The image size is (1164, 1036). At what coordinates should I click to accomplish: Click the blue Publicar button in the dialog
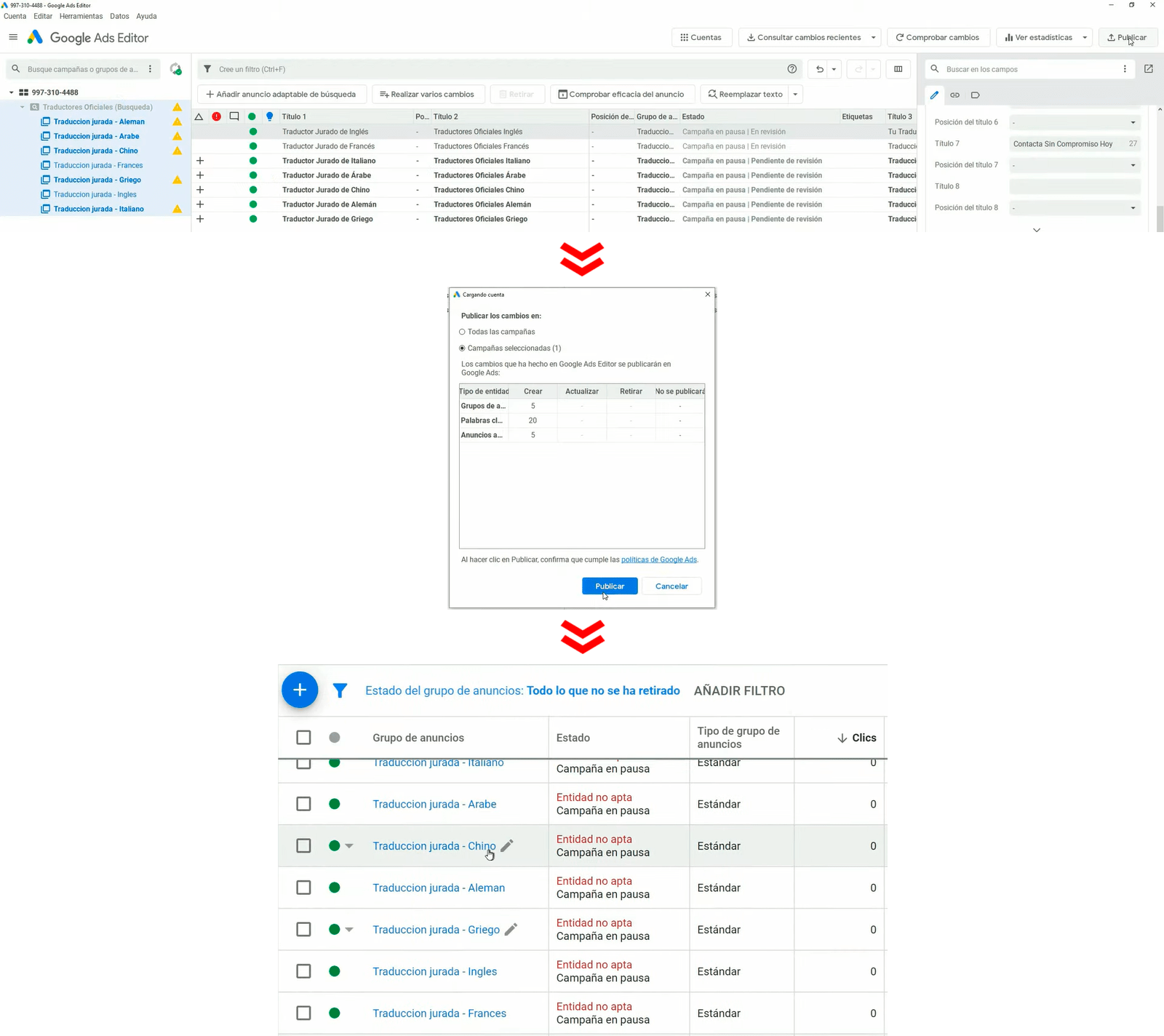click(610, 586)
